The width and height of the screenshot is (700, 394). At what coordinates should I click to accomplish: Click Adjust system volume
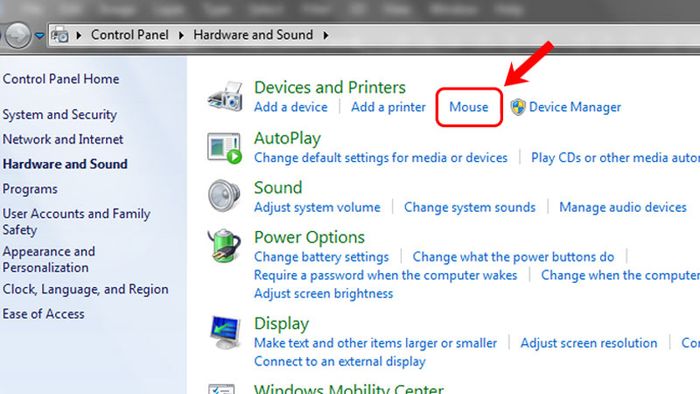317,207
